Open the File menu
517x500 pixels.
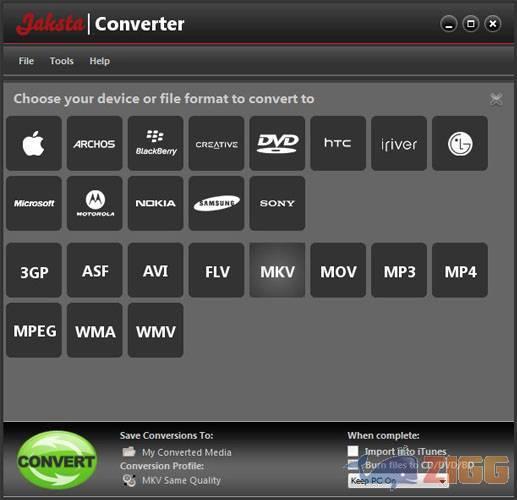(26, 61)
